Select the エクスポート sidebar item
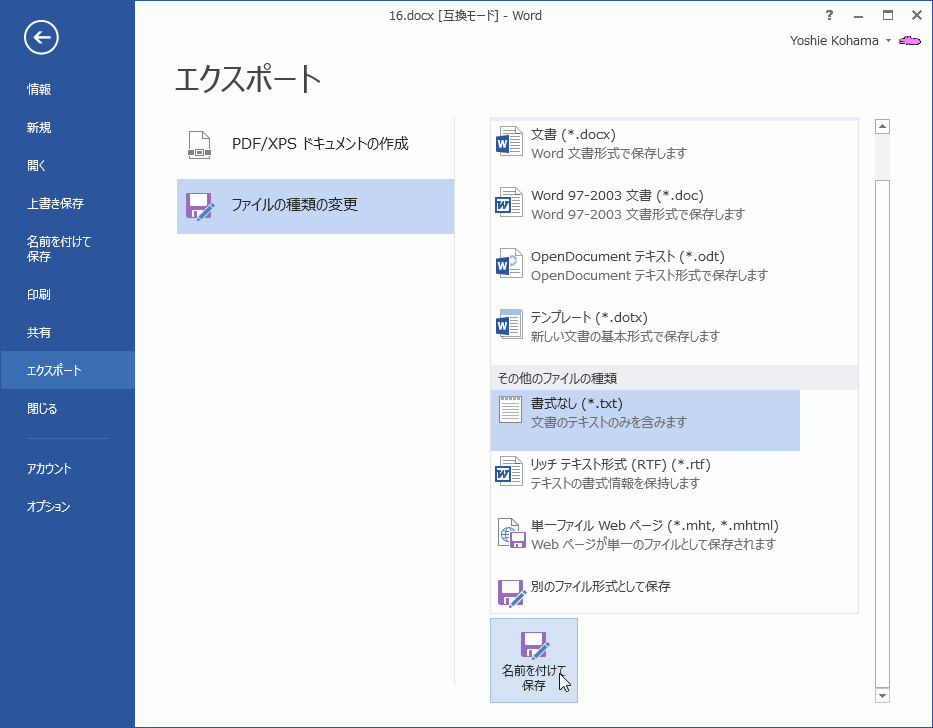This screenshot has height=728, width=933. (68, 370)
